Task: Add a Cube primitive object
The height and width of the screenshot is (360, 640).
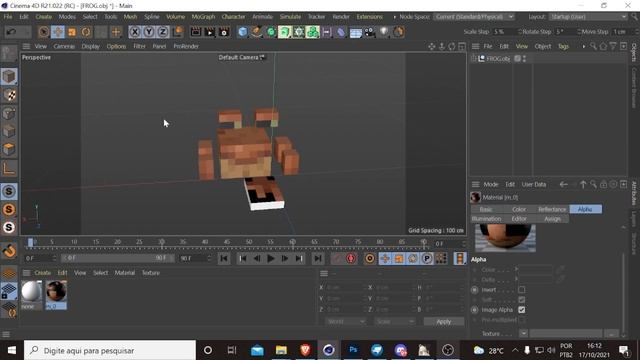Action: coord(243,32)
